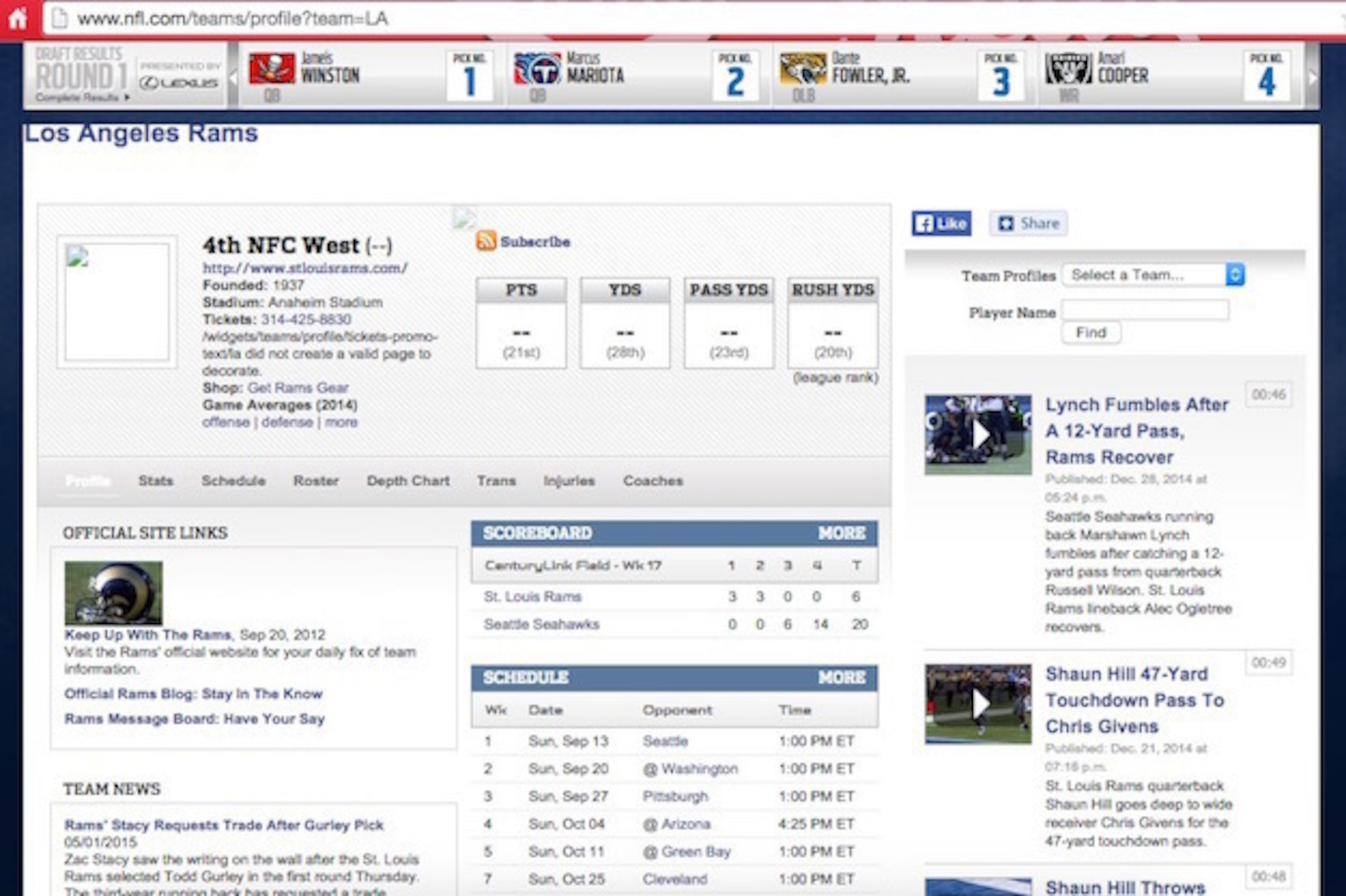Click the Jacksonville Jaguars logo
Image resolution: width=1346 pixels, height=896 pixels.
(x=803, y=68)
